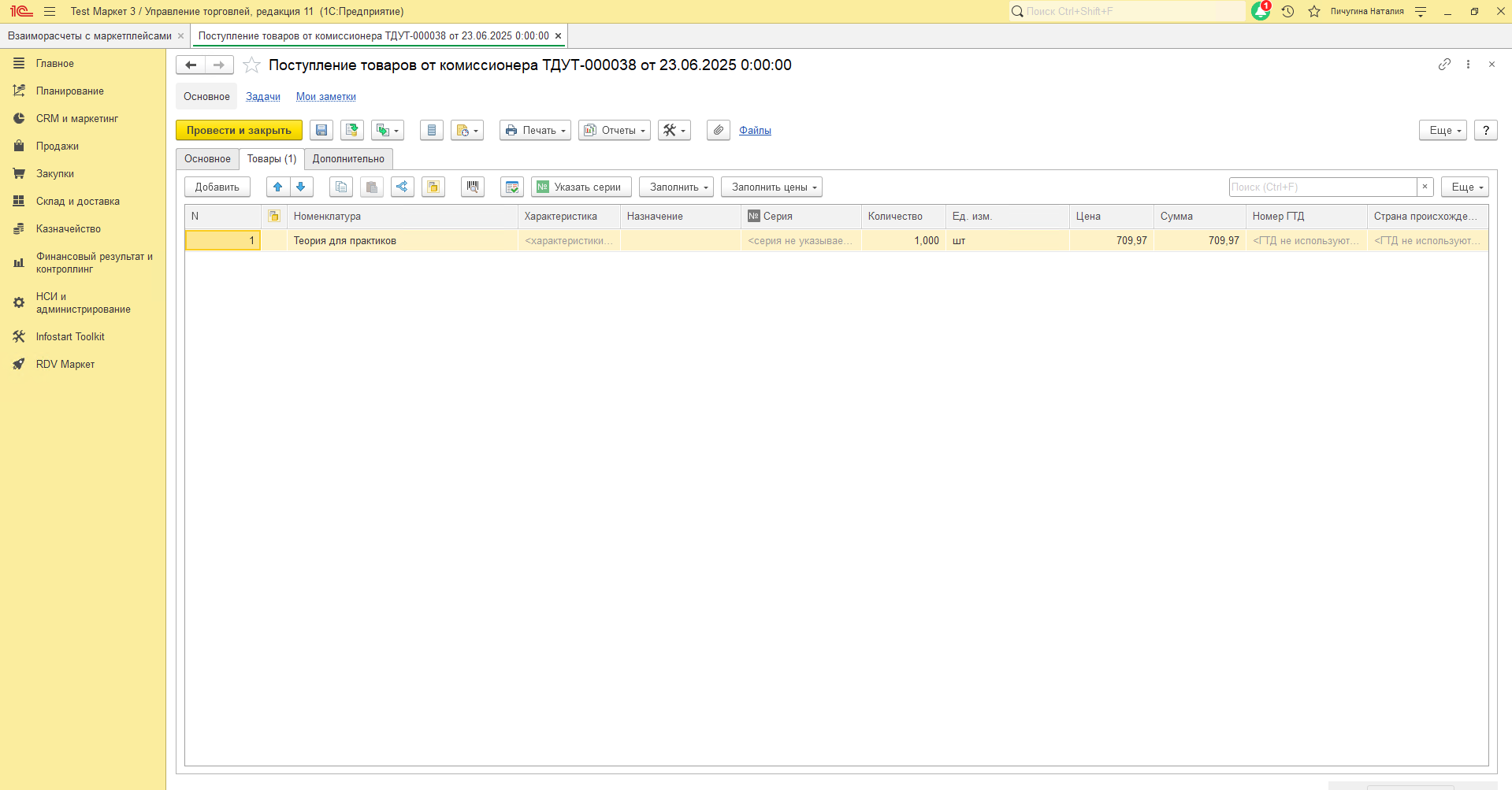1512x790 pixels.
Task: Open the CRM и маркетинг section
Action: (x=77, y=118)
